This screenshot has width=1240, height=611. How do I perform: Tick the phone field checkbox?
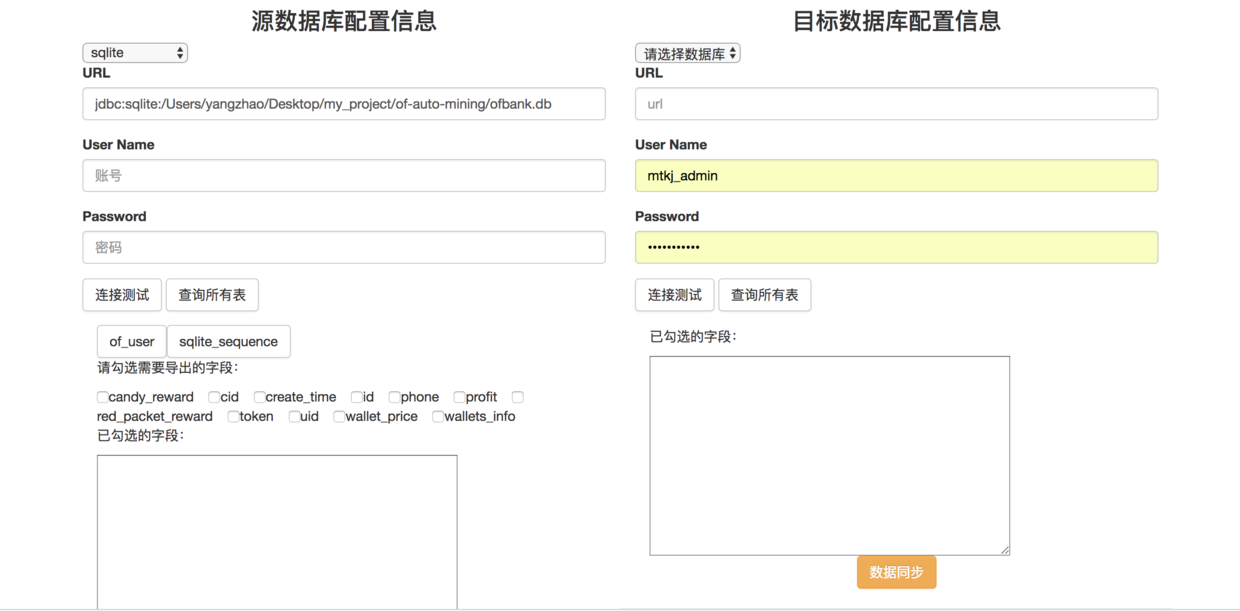394,397
